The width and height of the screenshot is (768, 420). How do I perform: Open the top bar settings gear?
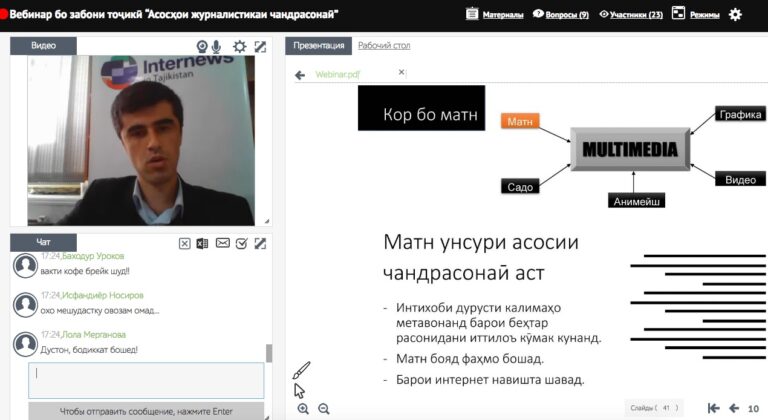point(735,15)
